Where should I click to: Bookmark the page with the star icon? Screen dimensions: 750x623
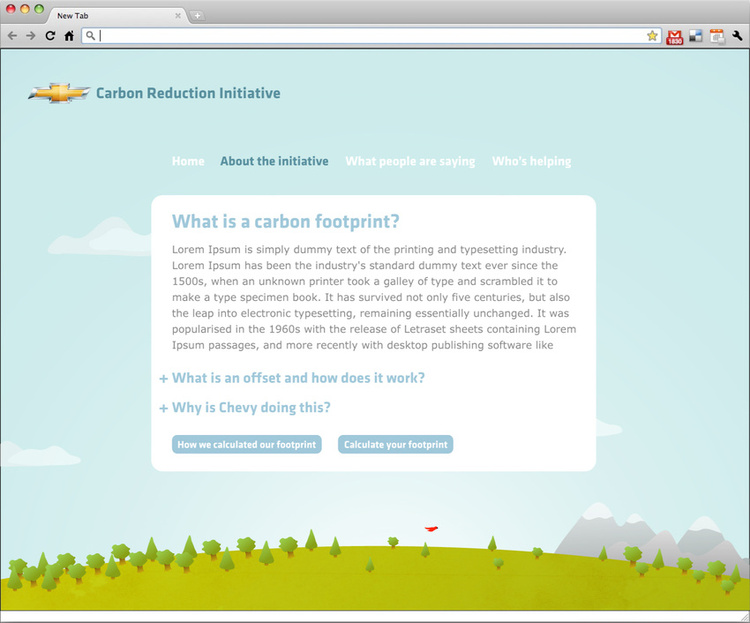pos(652,36)
